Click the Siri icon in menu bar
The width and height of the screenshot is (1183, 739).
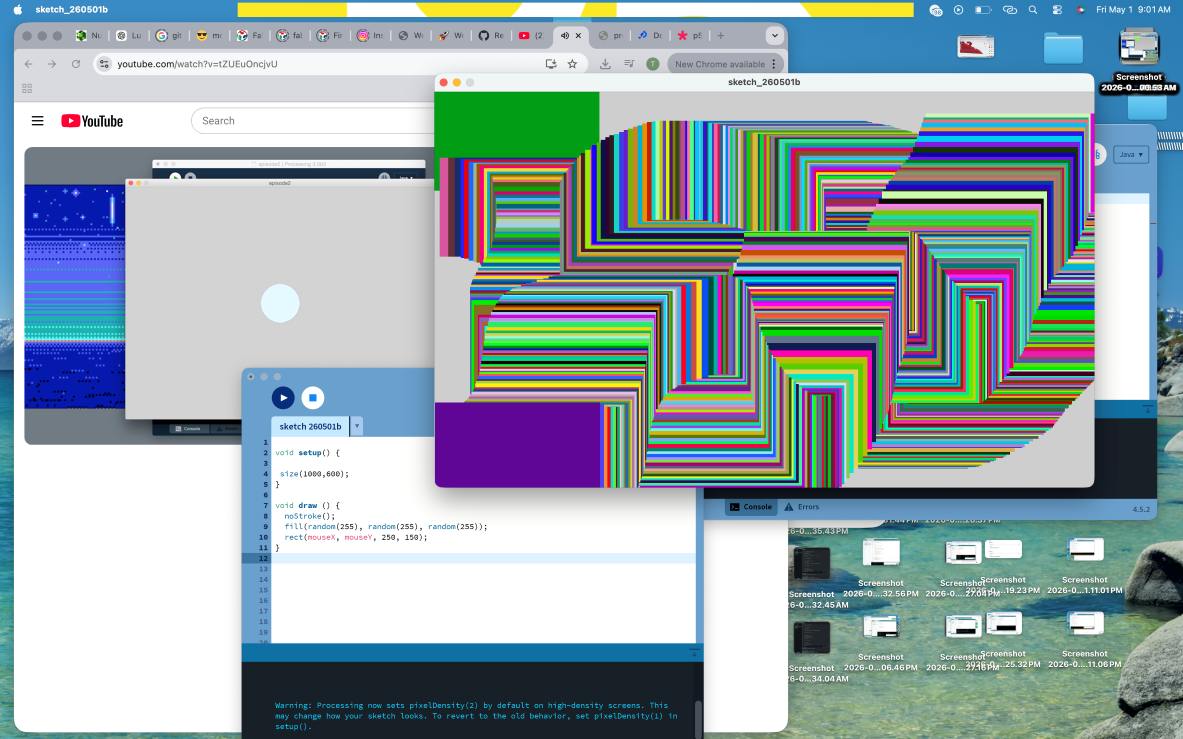pos(1080,10)
